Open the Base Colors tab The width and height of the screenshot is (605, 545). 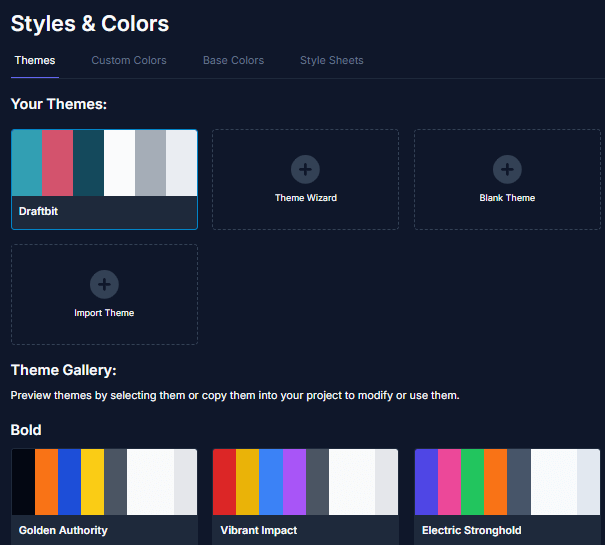pyautogui.click(x=233, y=61)
